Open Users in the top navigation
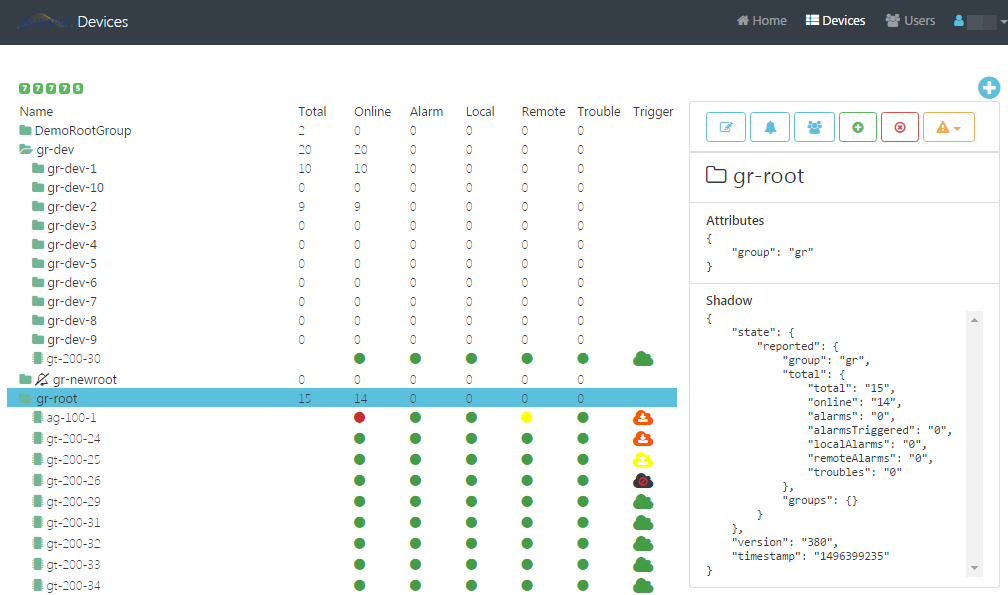 (910, 21)
